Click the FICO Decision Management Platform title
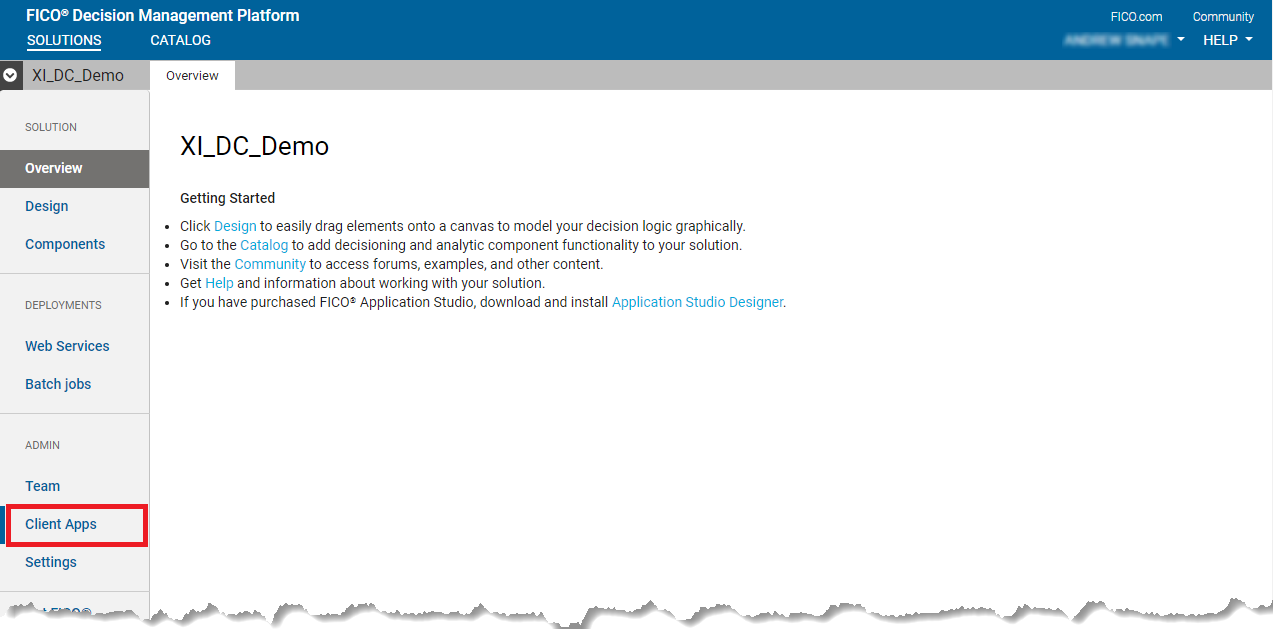 163,15
